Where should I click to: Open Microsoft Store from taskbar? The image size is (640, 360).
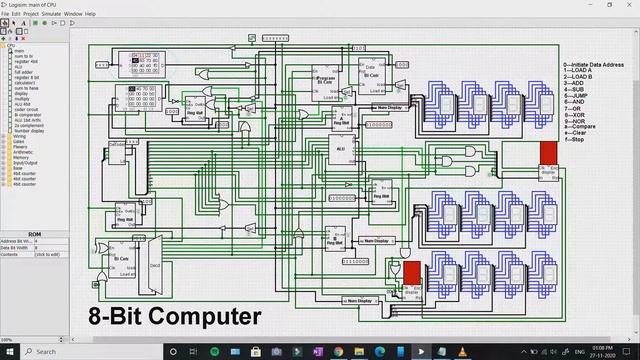coord(256,351)
